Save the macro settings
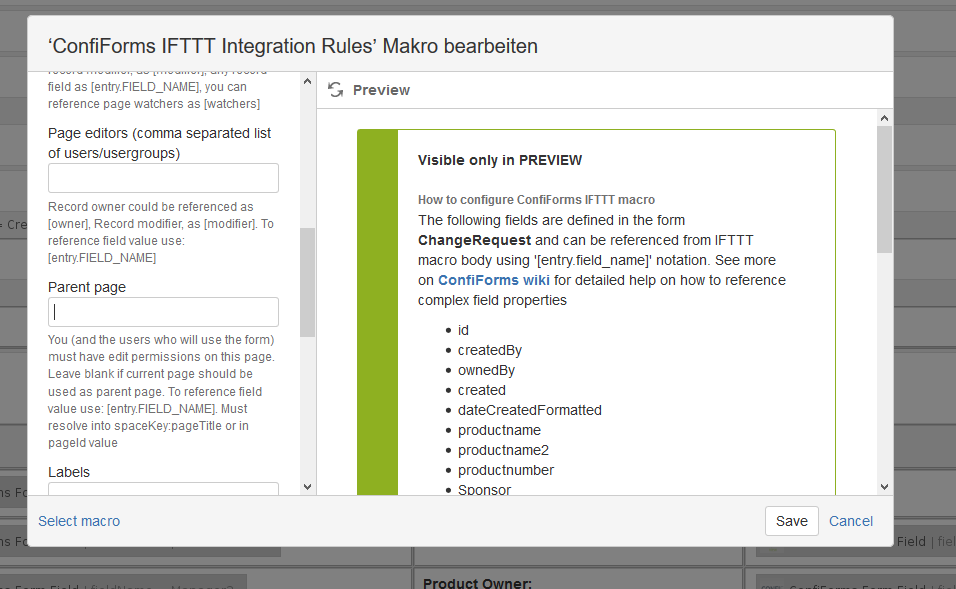 [791, 521]
